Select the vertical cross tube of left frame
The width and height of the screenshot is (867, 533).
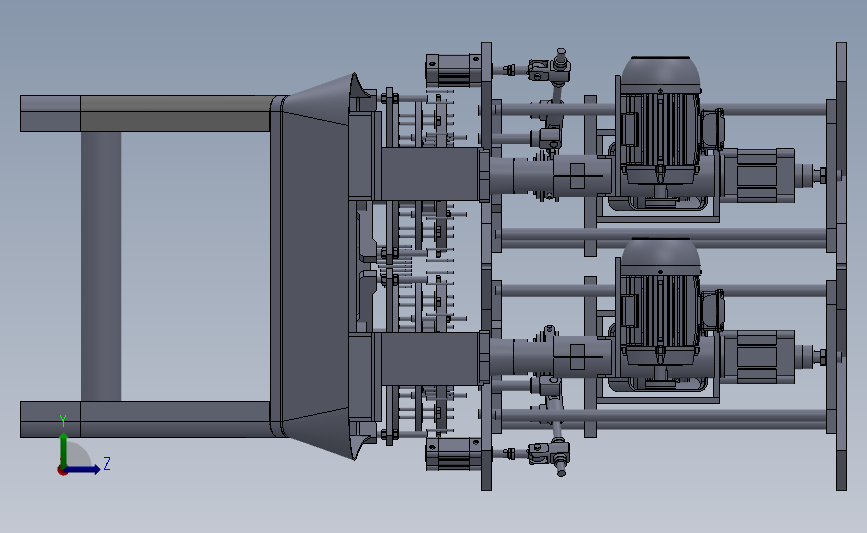tap(101, 266)
